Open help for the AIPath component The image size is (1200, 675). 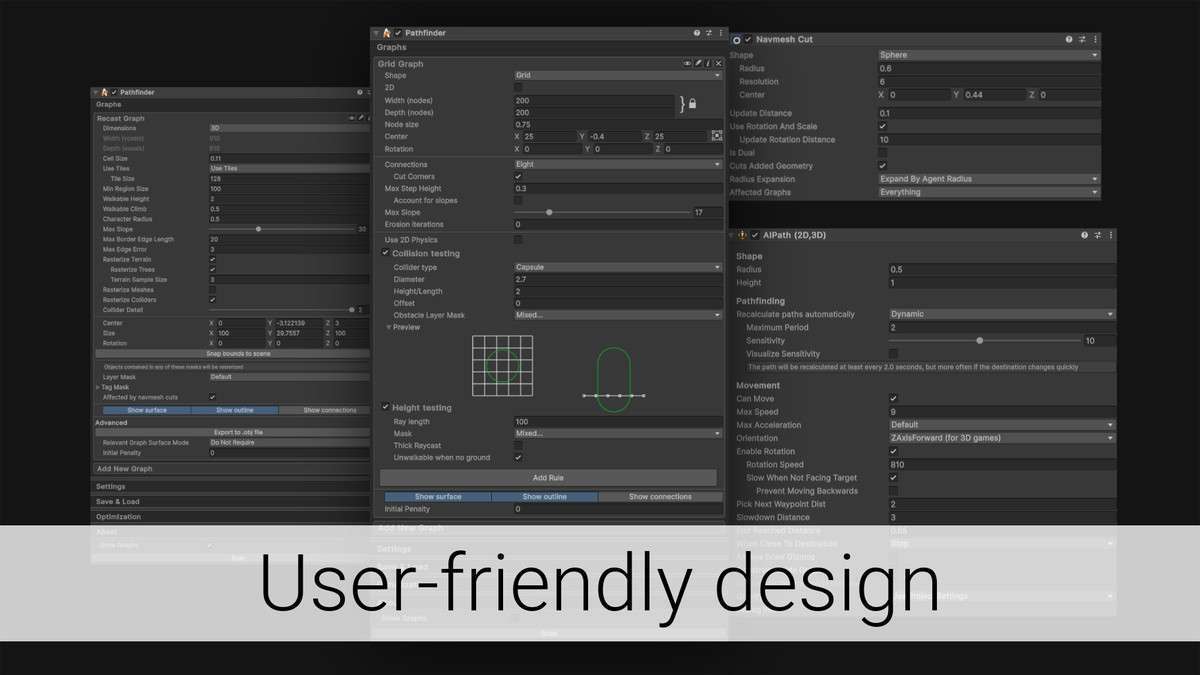[x=1085, y=235]
